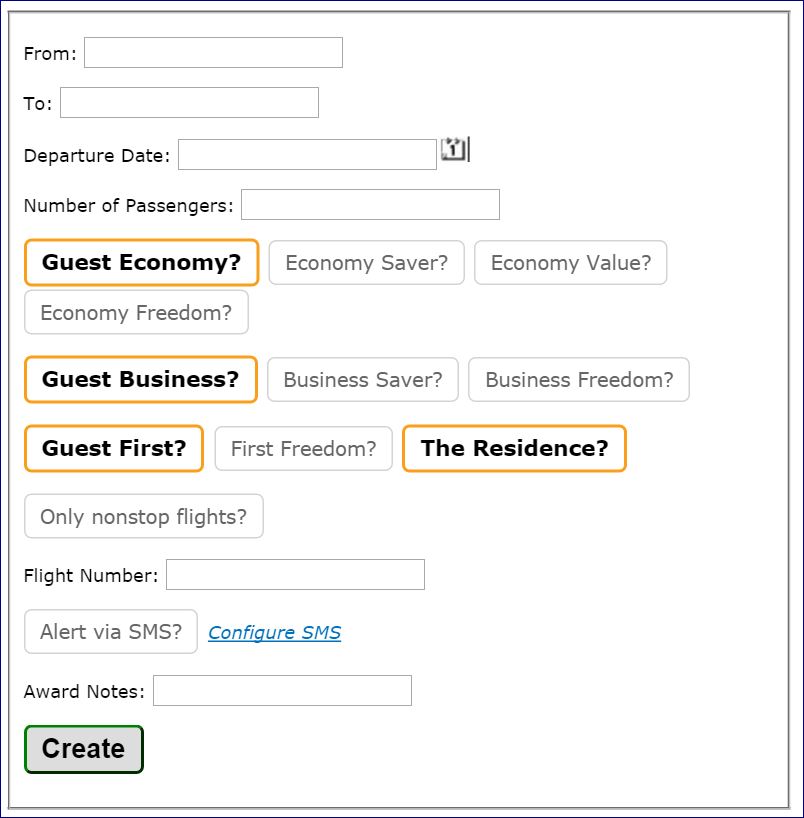804x818 pixels.
Task: Toggle the Guest First option
Action: [114, 448]
